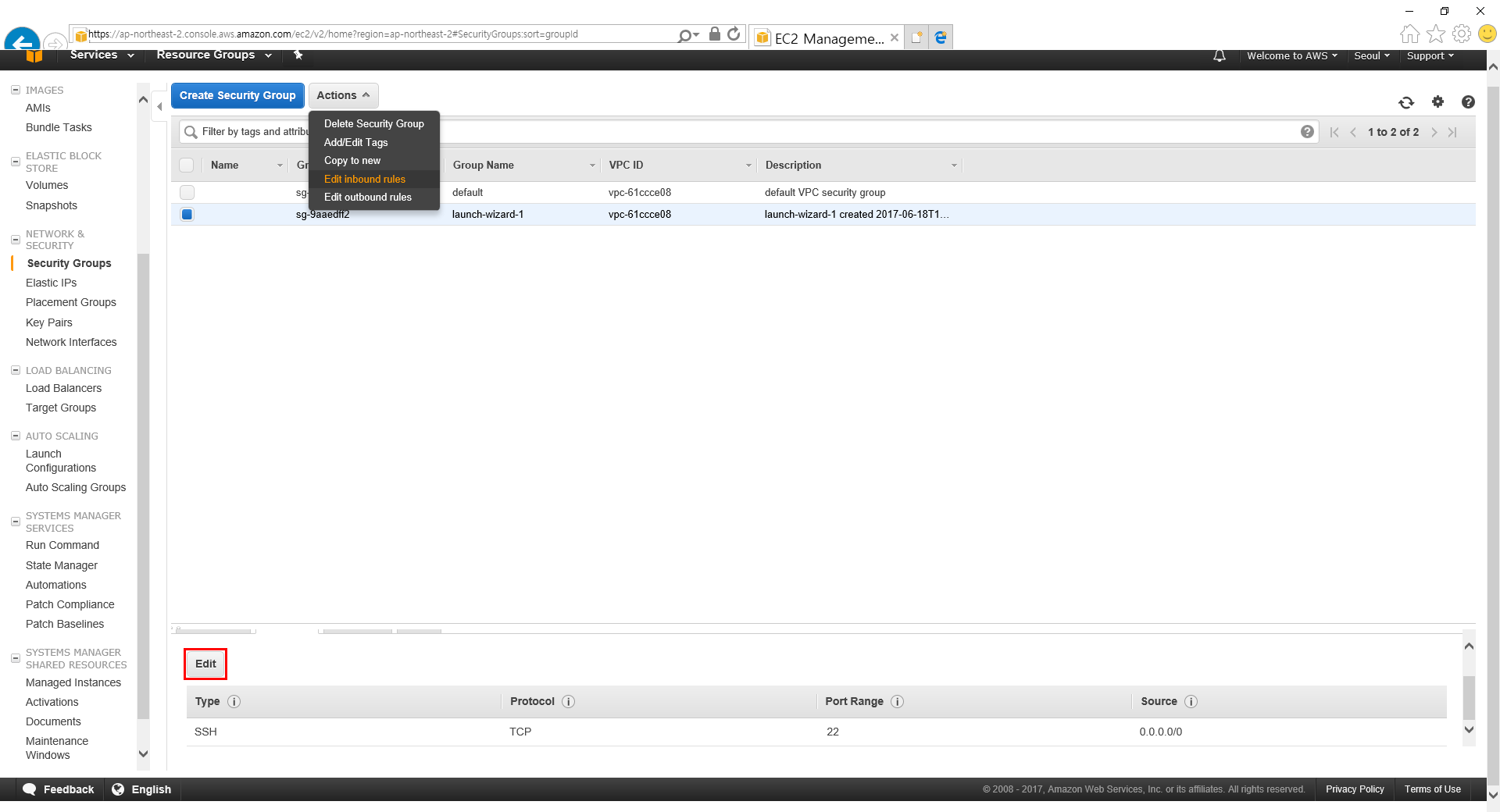Change language via English link
The width and height of the screenshot is (1500, 812).
click(x=141, y=789)
